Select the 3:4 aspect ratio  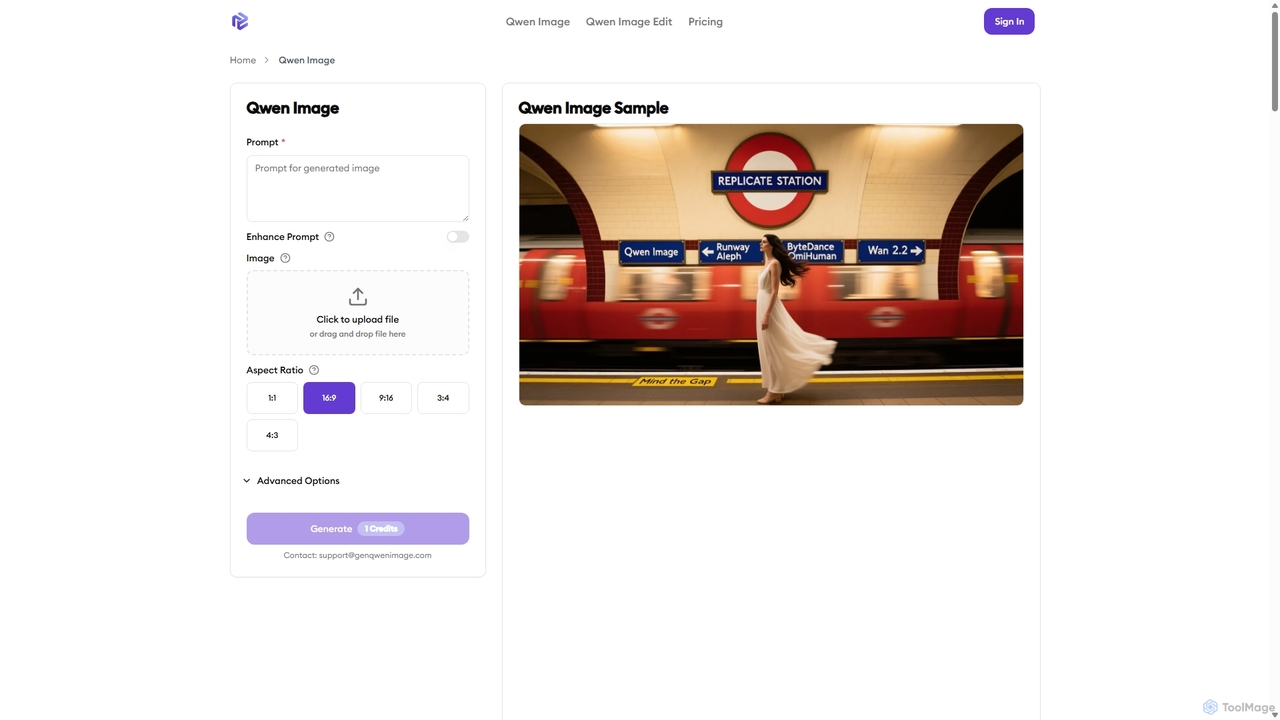click(x=443, y=398)
